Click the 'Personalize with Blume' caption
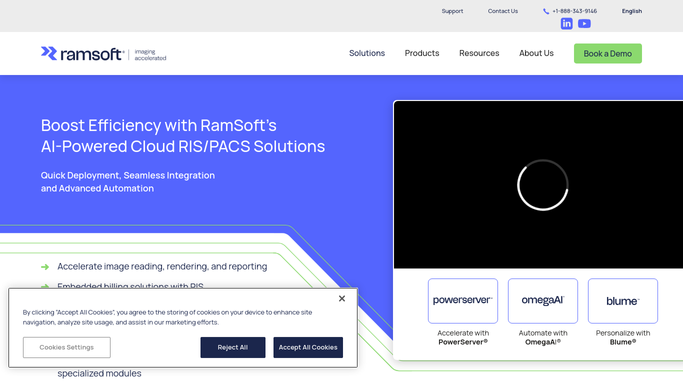 [x=623, y=337]
